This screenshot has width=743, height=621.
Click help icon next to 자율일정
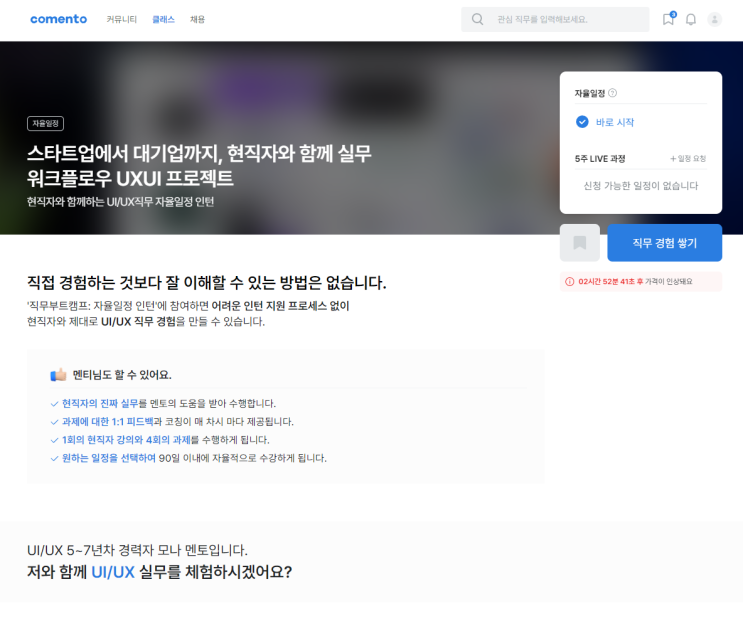(612, 93)
